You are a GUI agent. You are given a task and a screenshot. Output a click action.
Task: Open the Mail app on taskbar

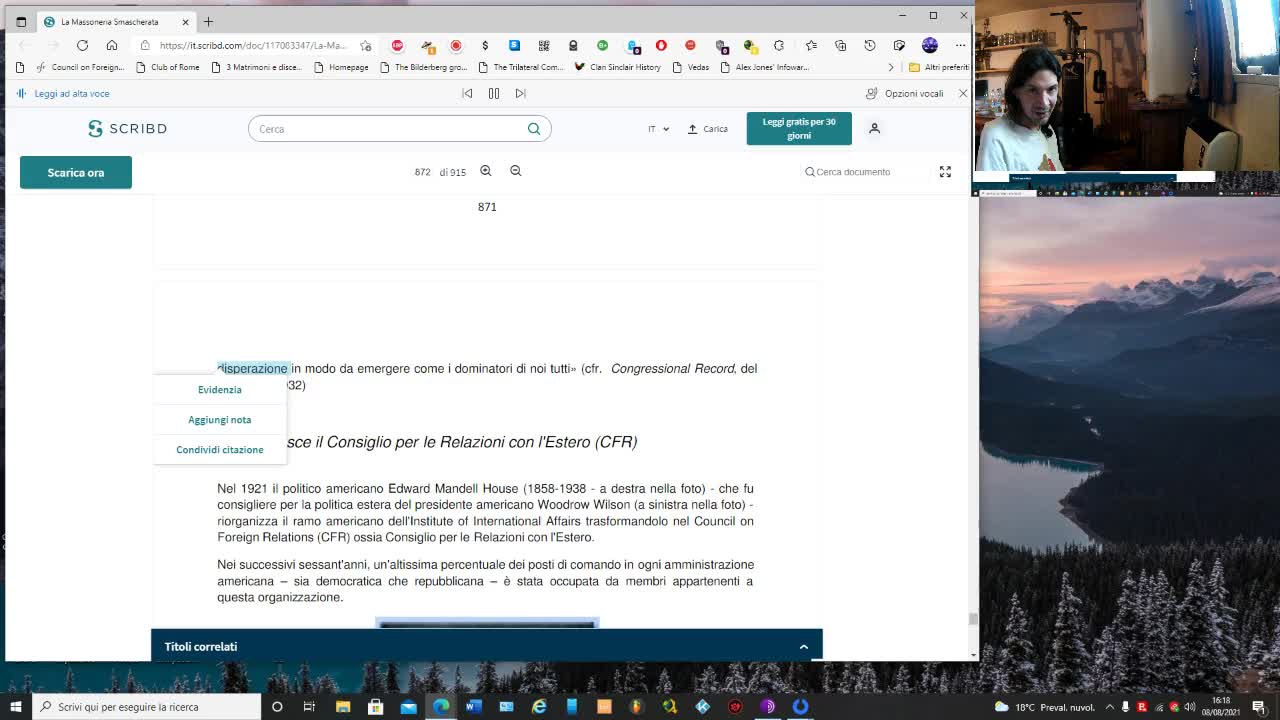click(408, 706)
